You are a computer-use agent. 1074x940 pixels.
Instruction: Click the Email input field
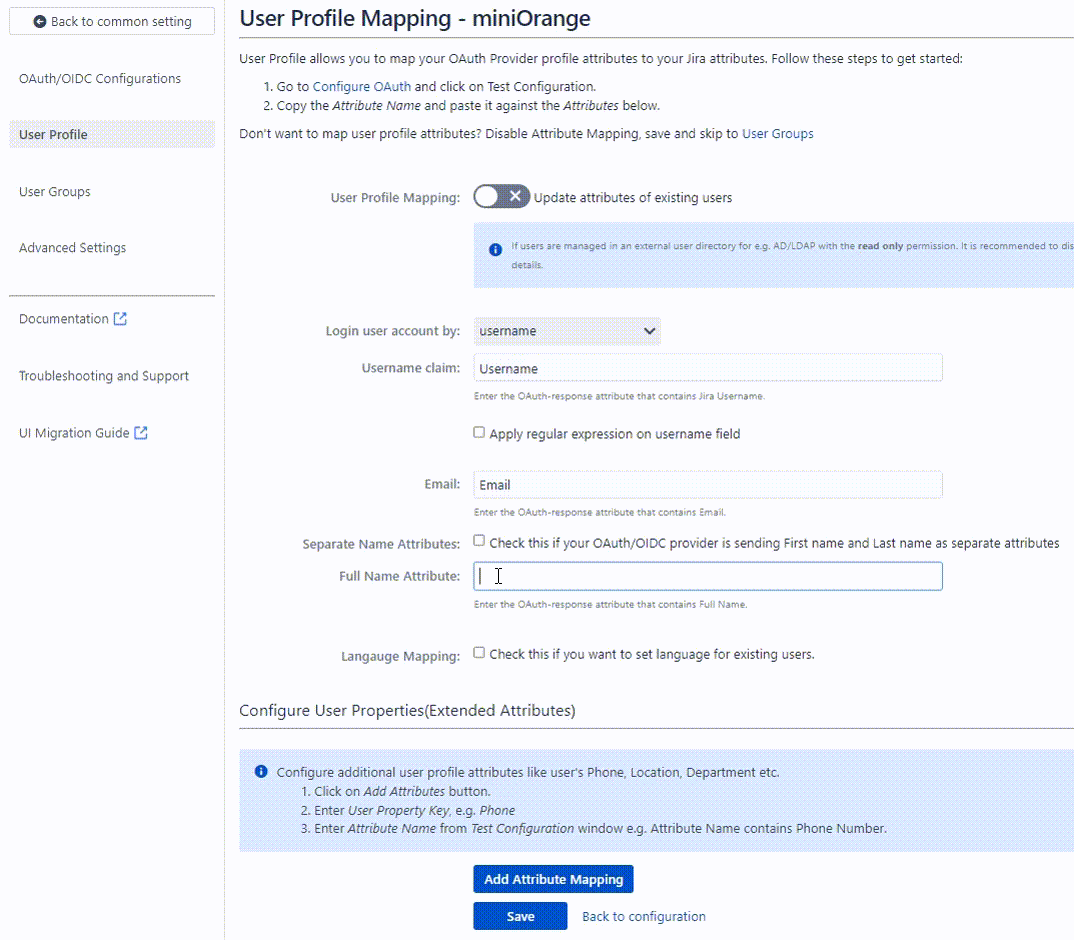point(708,484)
